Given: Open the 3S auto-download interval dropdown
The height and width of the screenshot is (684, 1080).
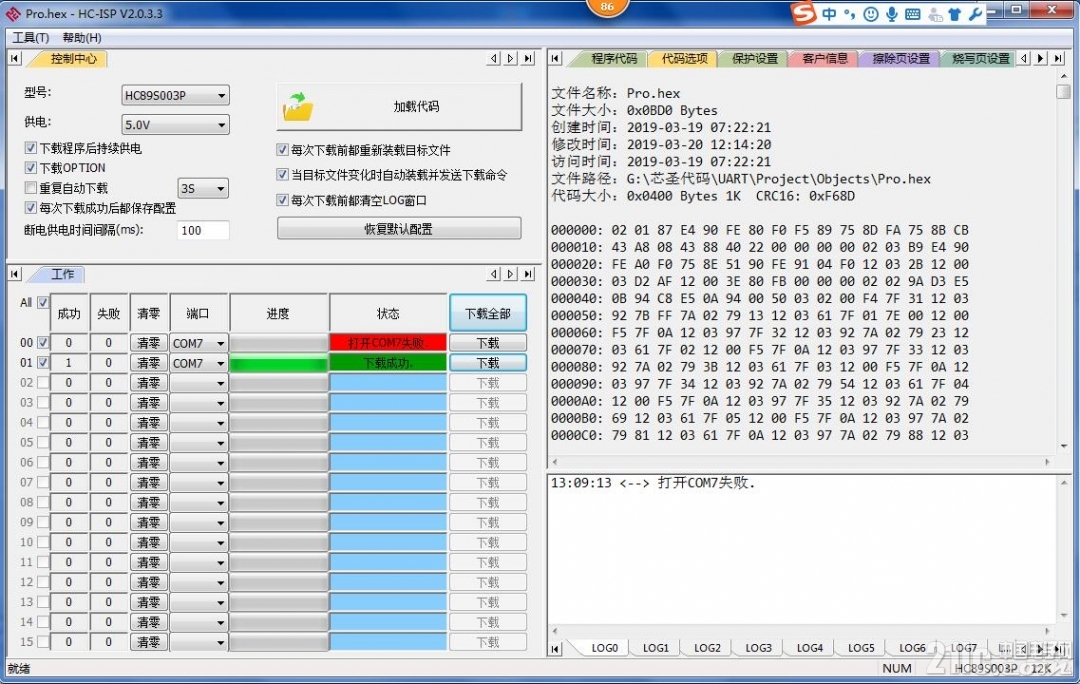Looking at the screenshot, I should [x=203, y=188].
